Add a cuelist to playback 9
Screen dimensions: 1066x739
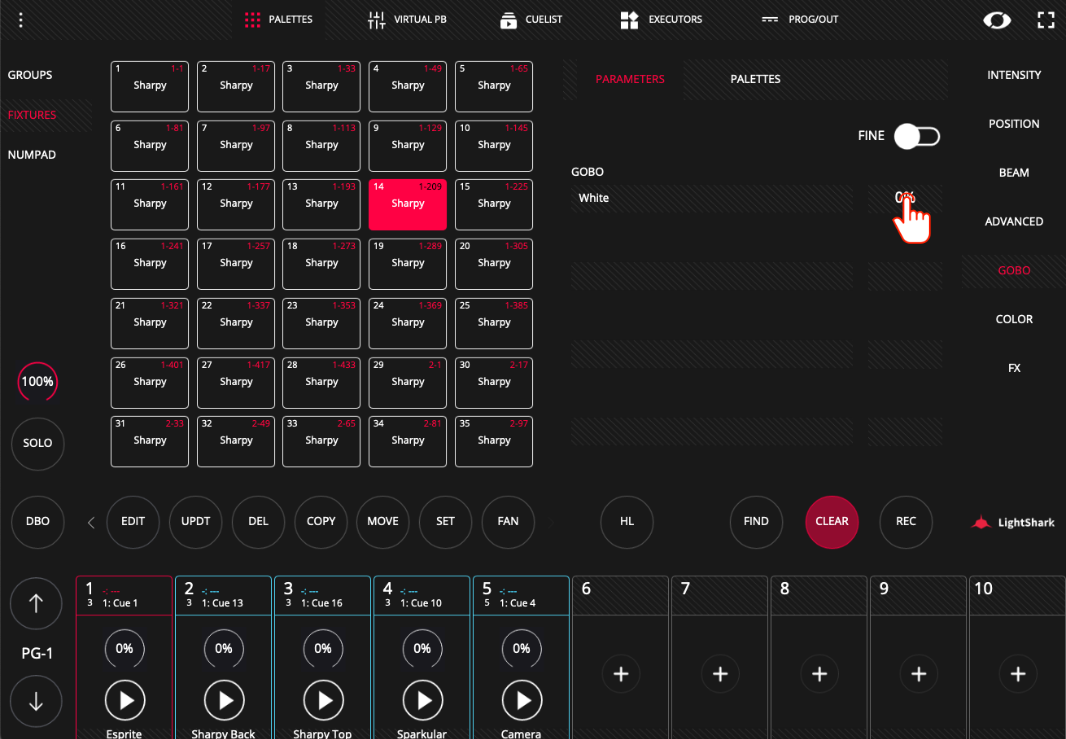coord(918,674)
